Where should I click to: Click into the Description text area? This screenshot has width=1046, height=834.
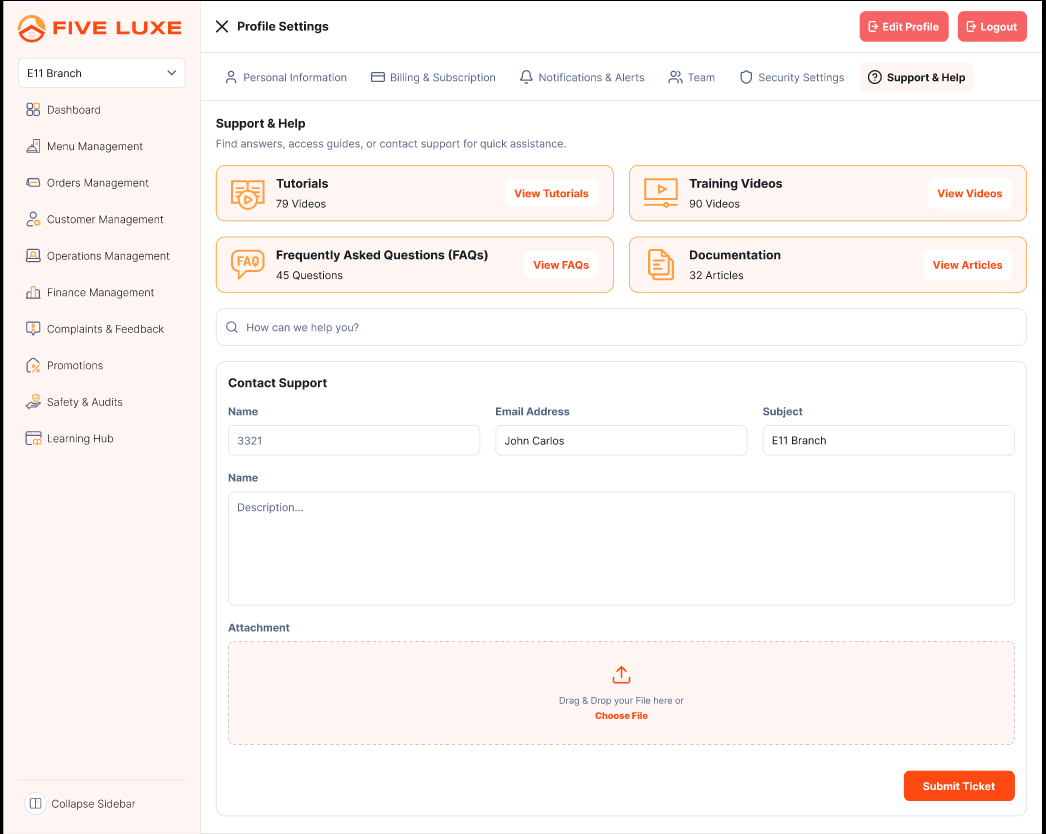pyautogui.click(x=621, y=548)
